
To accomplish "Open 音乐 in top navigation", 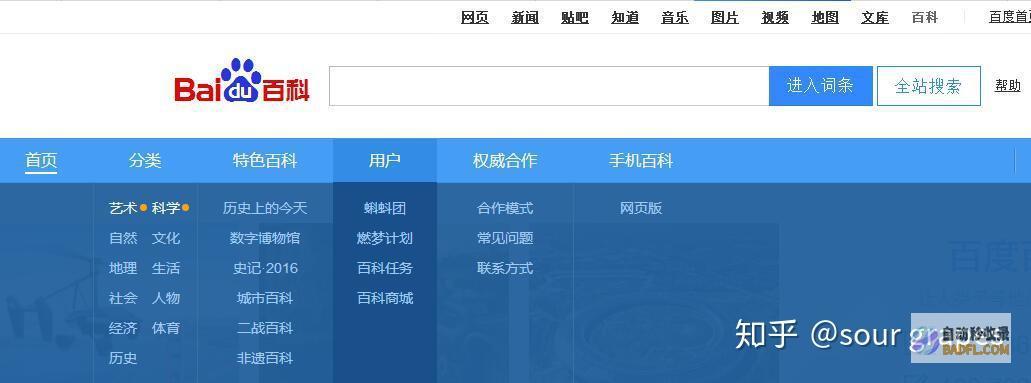I will (x=675, y=18).
